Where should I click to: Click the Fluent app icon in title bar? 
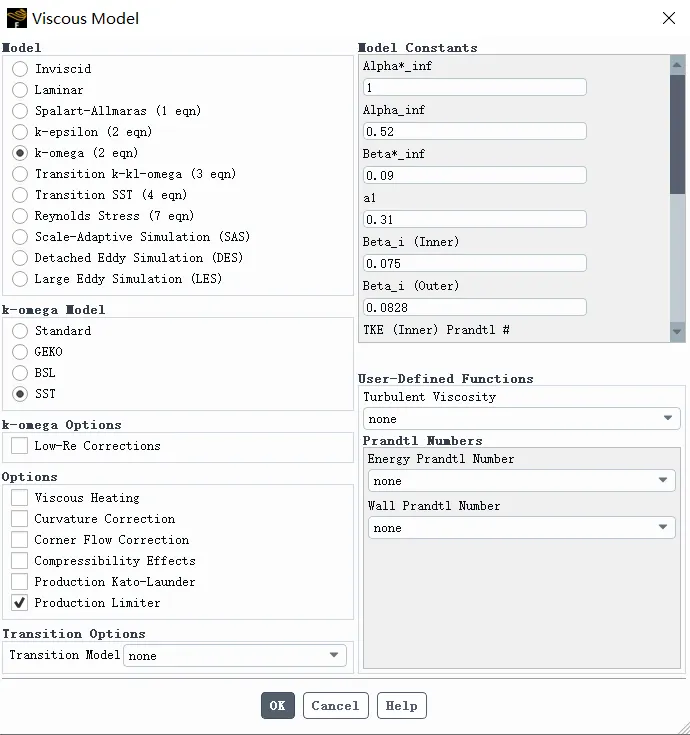16,18
